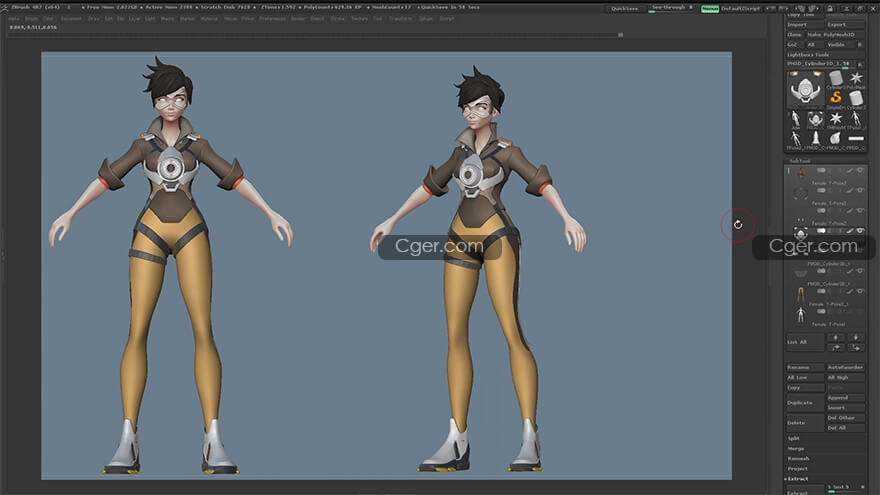Select the hair subtool thumbnail at list top
The width and height of the screenshot is (880, 495).
tap(800, 173)
